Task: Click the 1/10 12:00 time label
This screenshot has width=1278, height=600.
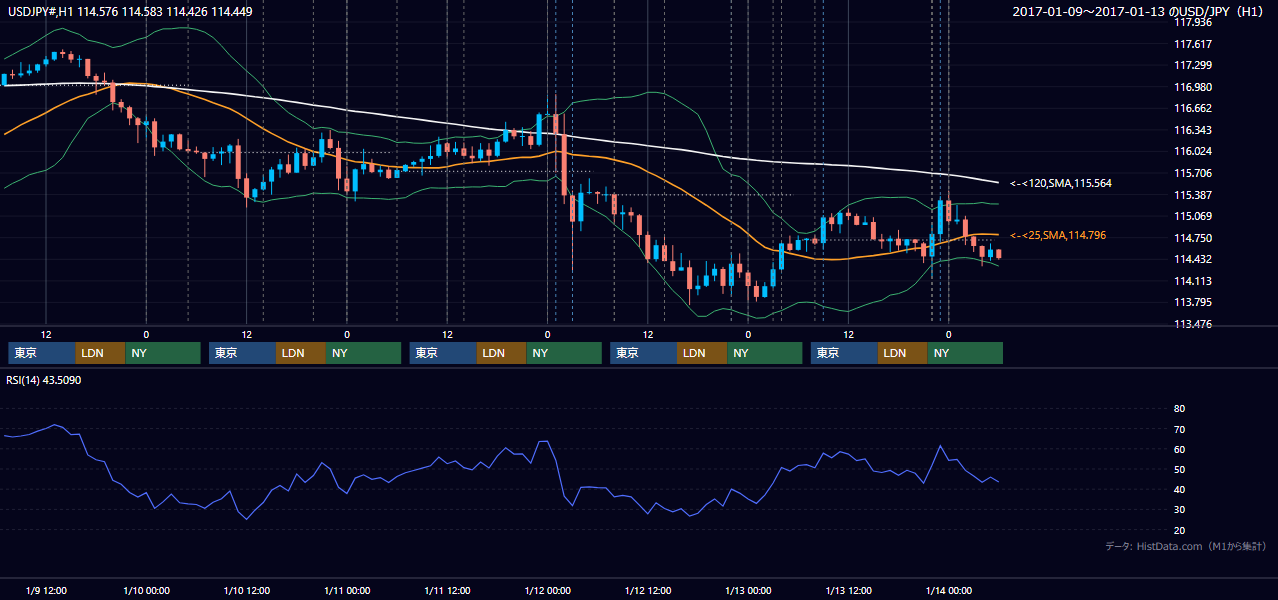Action: tap(246, 590)
